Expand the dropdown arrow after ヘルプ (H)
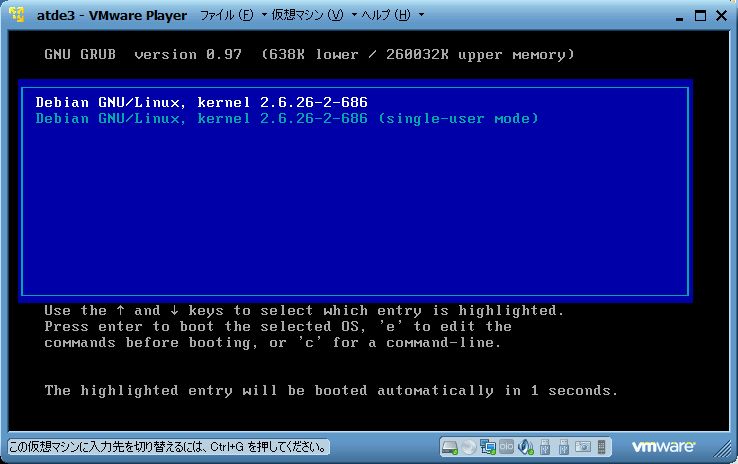This screenshot has height=464, width=738. (421, 15)
